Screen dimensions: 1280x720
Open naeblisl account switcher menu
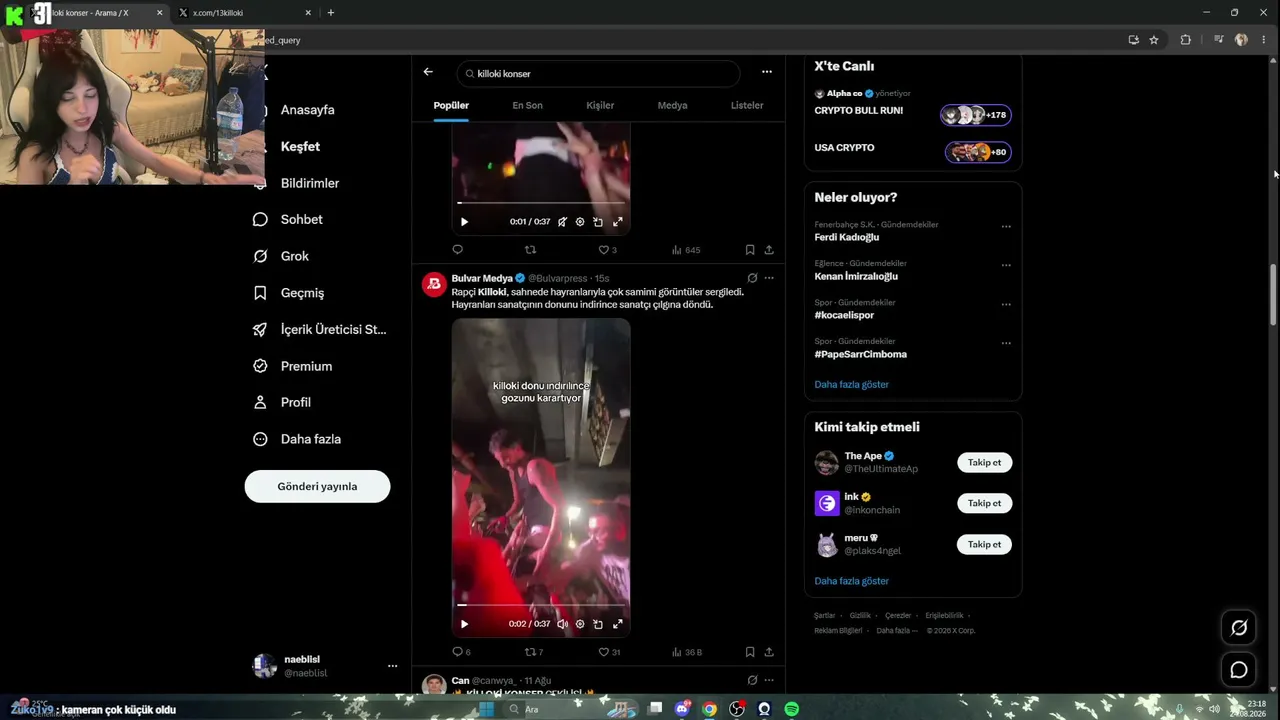coord(392,666)
